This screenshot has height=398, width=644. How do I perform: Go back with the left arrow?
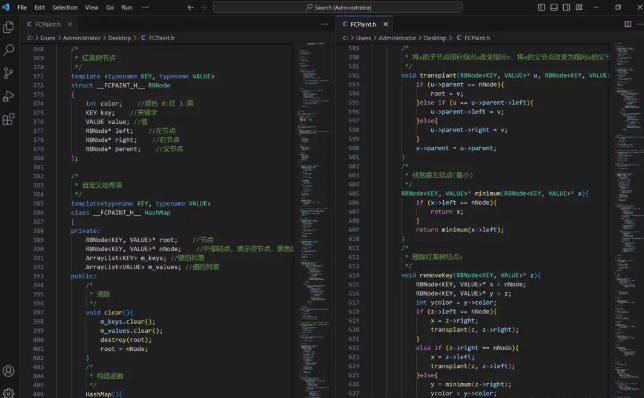tap(191, 7)
